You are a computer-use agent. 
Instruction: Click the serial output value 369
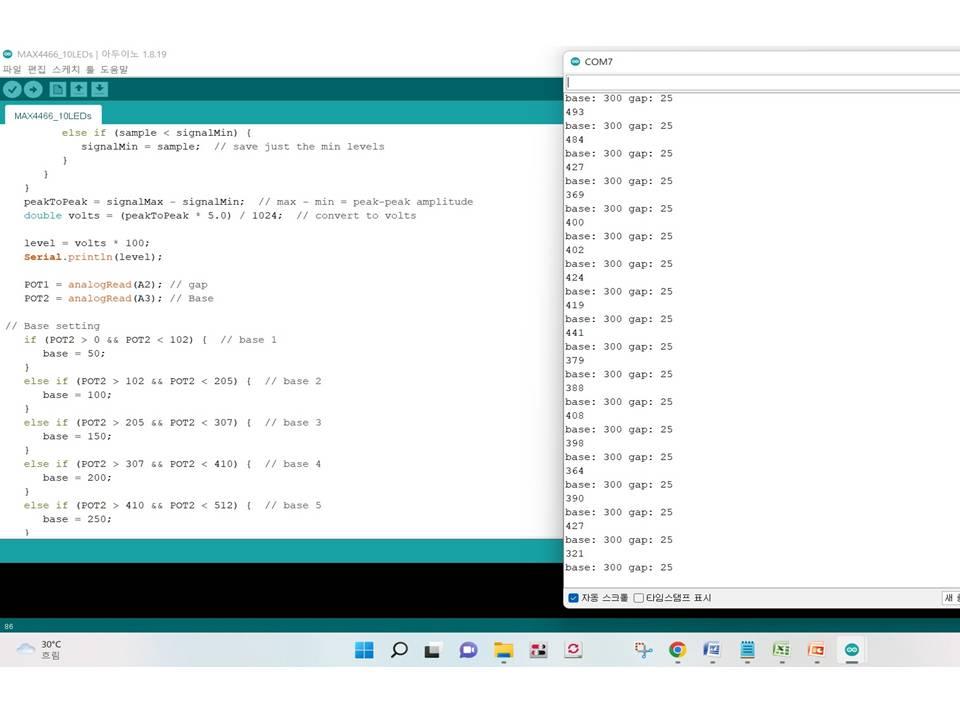(574, 195)
